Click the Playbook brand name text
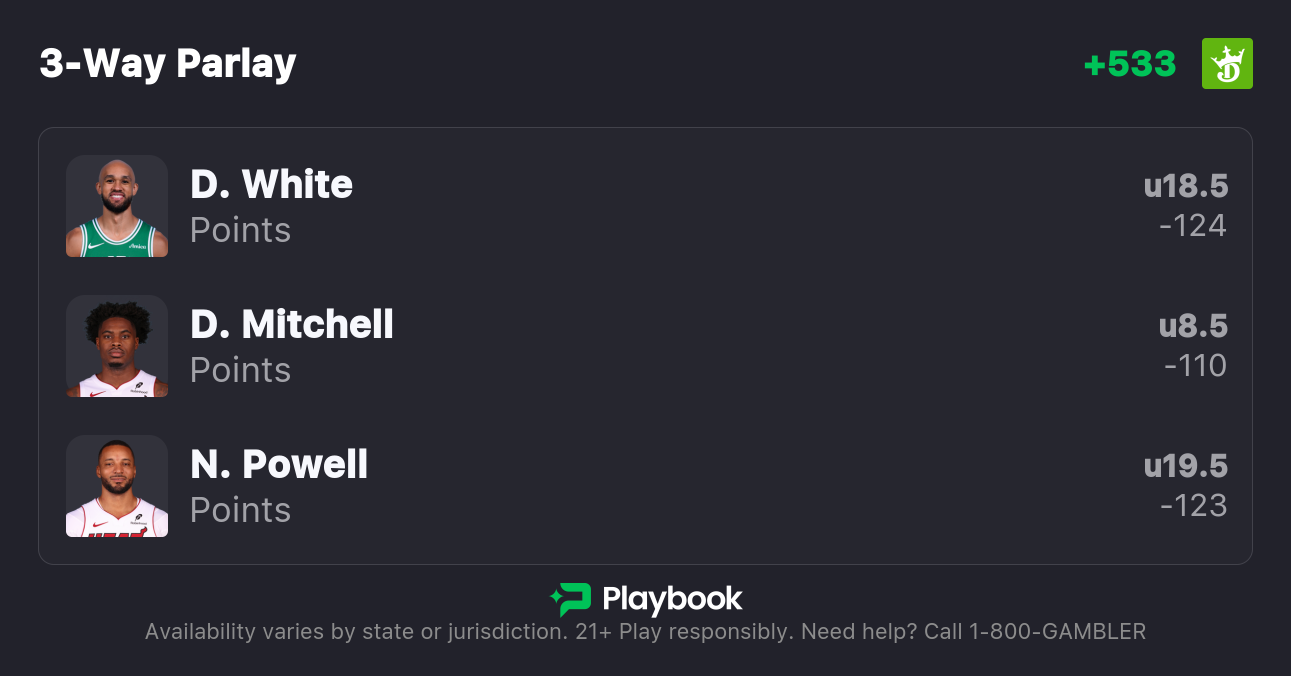 (x=672, y=599)
